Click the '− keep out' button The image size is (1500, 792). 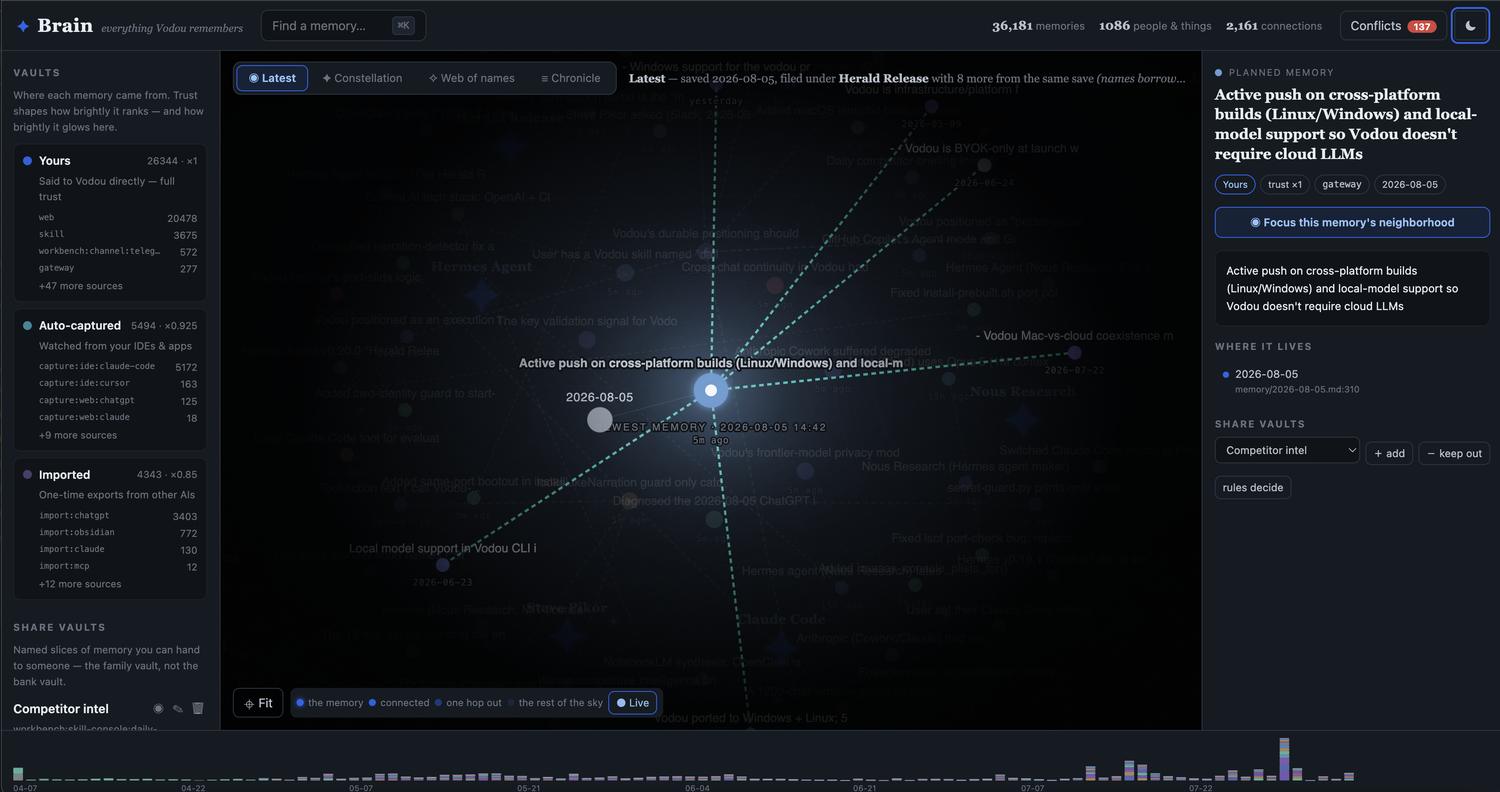(1454, 453)
